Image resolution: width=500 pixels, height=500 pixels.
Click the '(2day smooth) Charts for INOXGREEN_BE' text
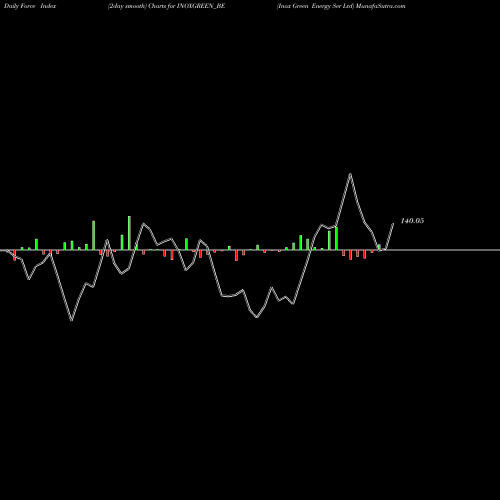point(166,6)
